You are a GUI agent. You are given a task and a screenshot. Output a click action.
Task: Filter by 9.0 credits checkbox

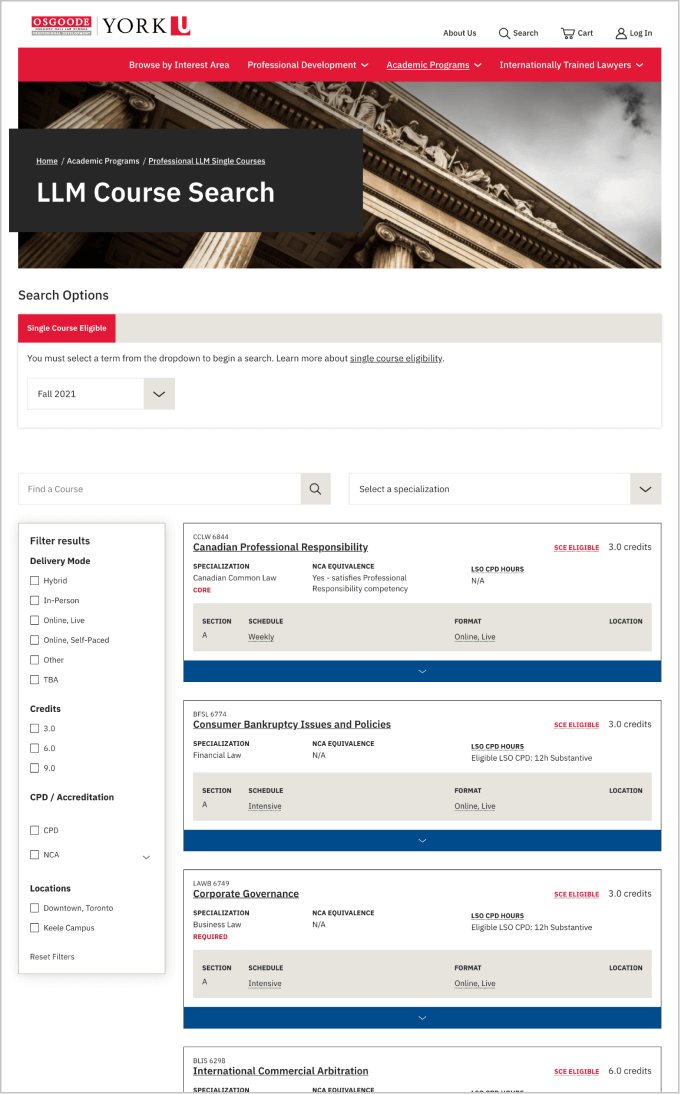point(34,768)
